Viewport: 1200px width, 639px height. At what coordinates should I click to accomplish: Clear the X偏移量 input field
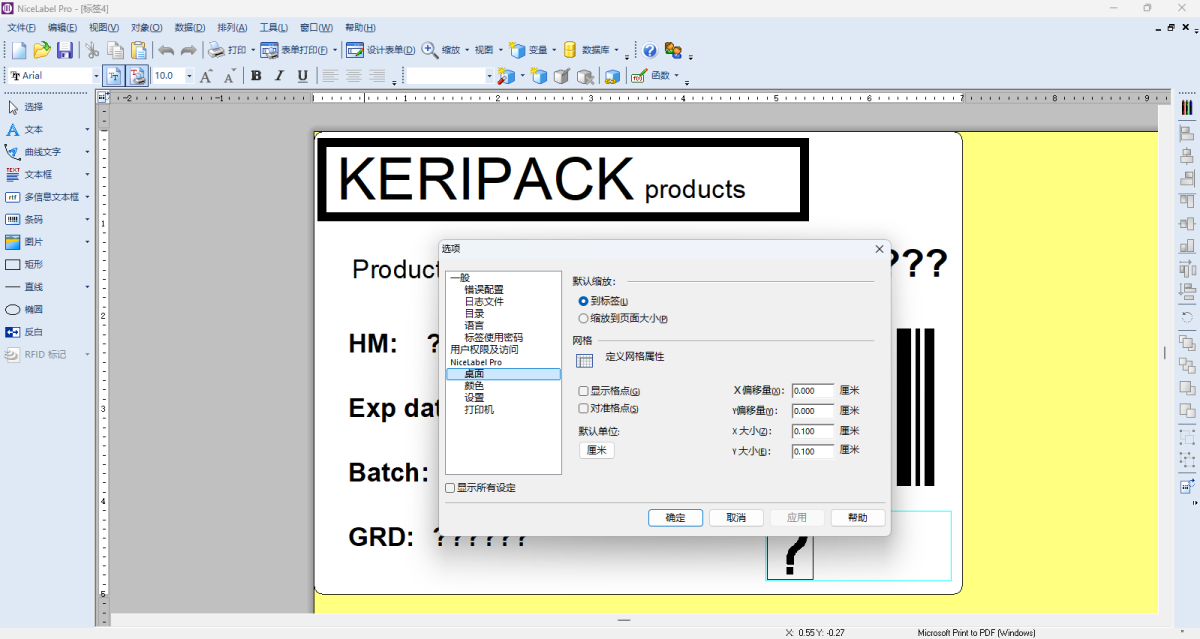click(x=812, y=391)
